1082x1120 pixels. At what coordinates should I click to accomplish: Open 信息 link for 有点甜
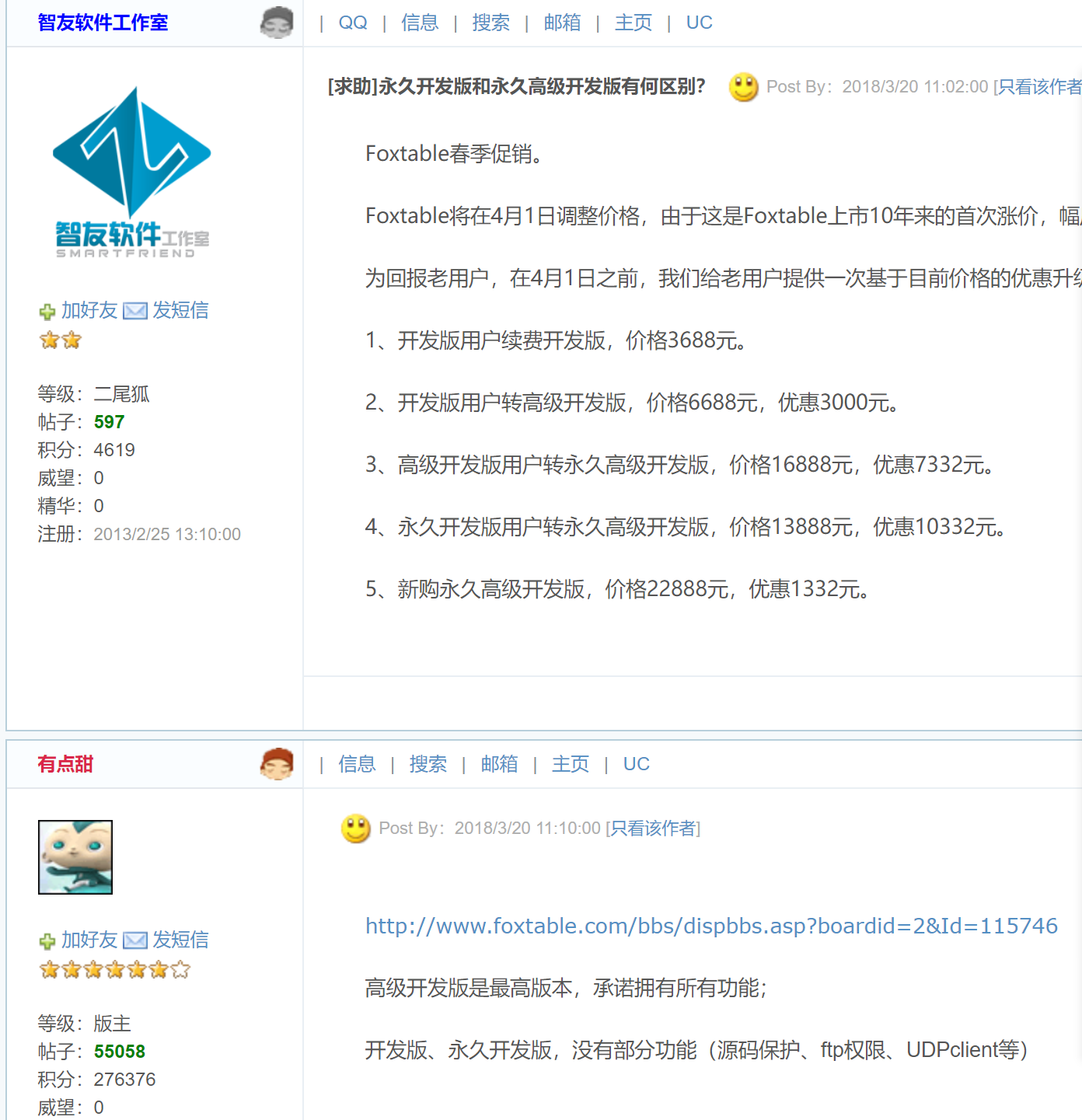tap(357, 764)
